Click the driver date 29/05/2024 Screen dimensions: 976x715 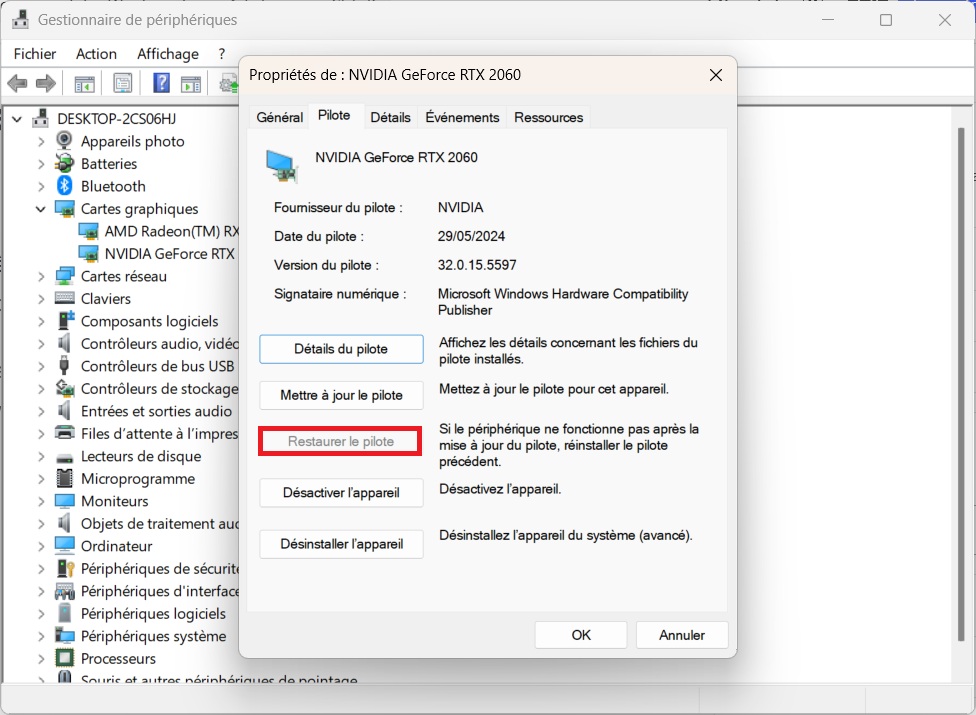click(471, 236)
